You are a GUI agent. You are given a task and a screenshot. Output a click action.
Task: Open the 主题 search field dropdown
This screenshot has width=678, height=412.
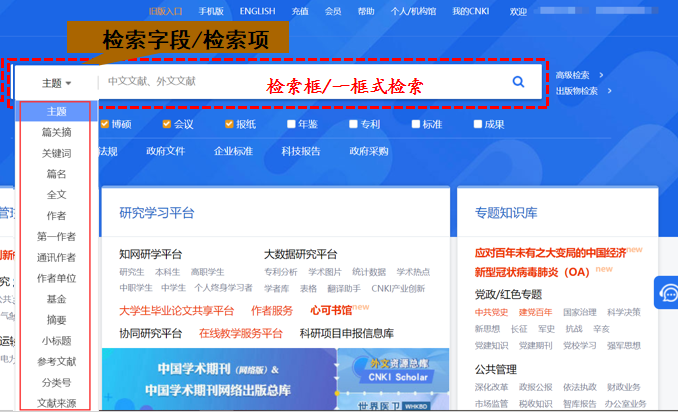[56, 83]
